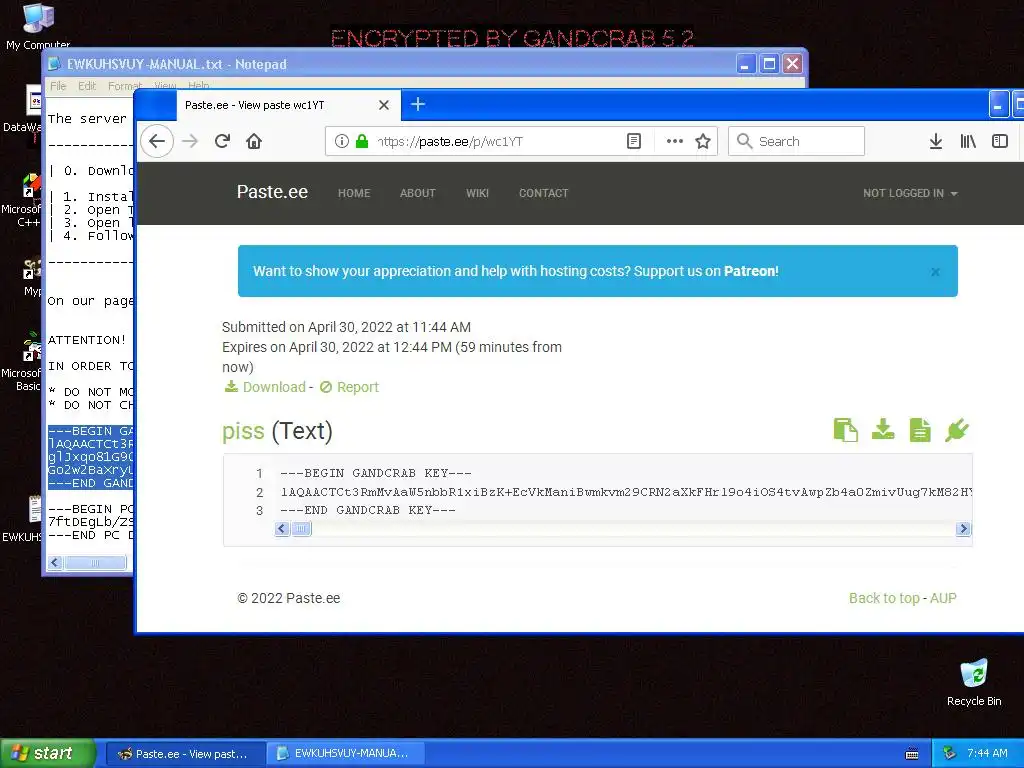Open a new browser tab
Screen dimensions: 1024x768
pos(418,104)
